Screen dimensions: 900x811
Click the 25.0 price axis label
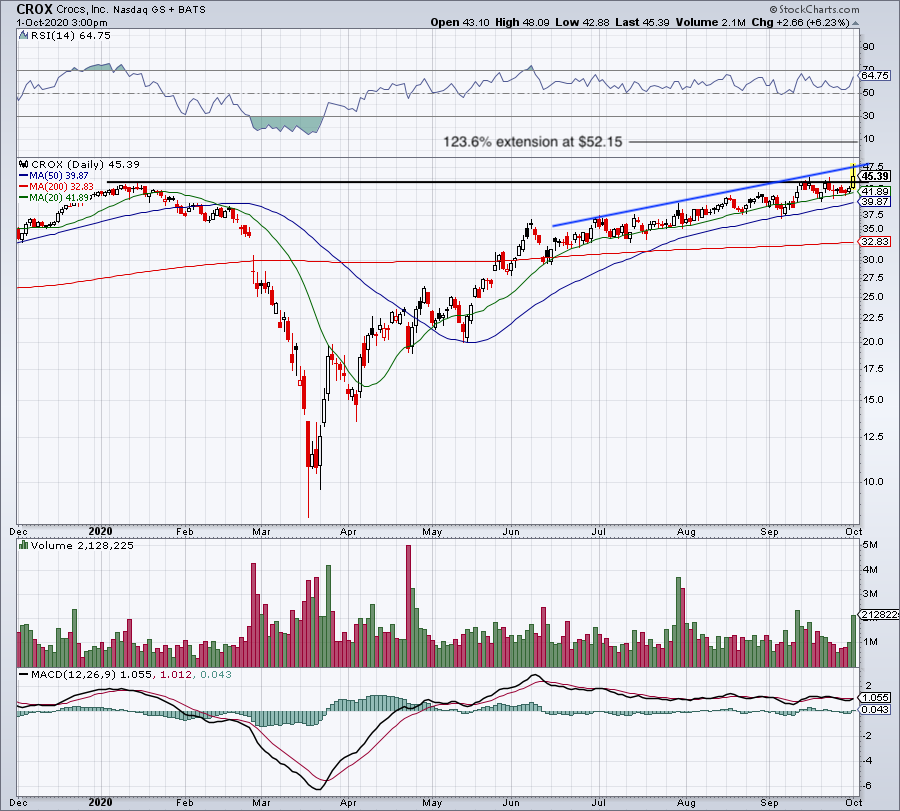pos(873,296)
